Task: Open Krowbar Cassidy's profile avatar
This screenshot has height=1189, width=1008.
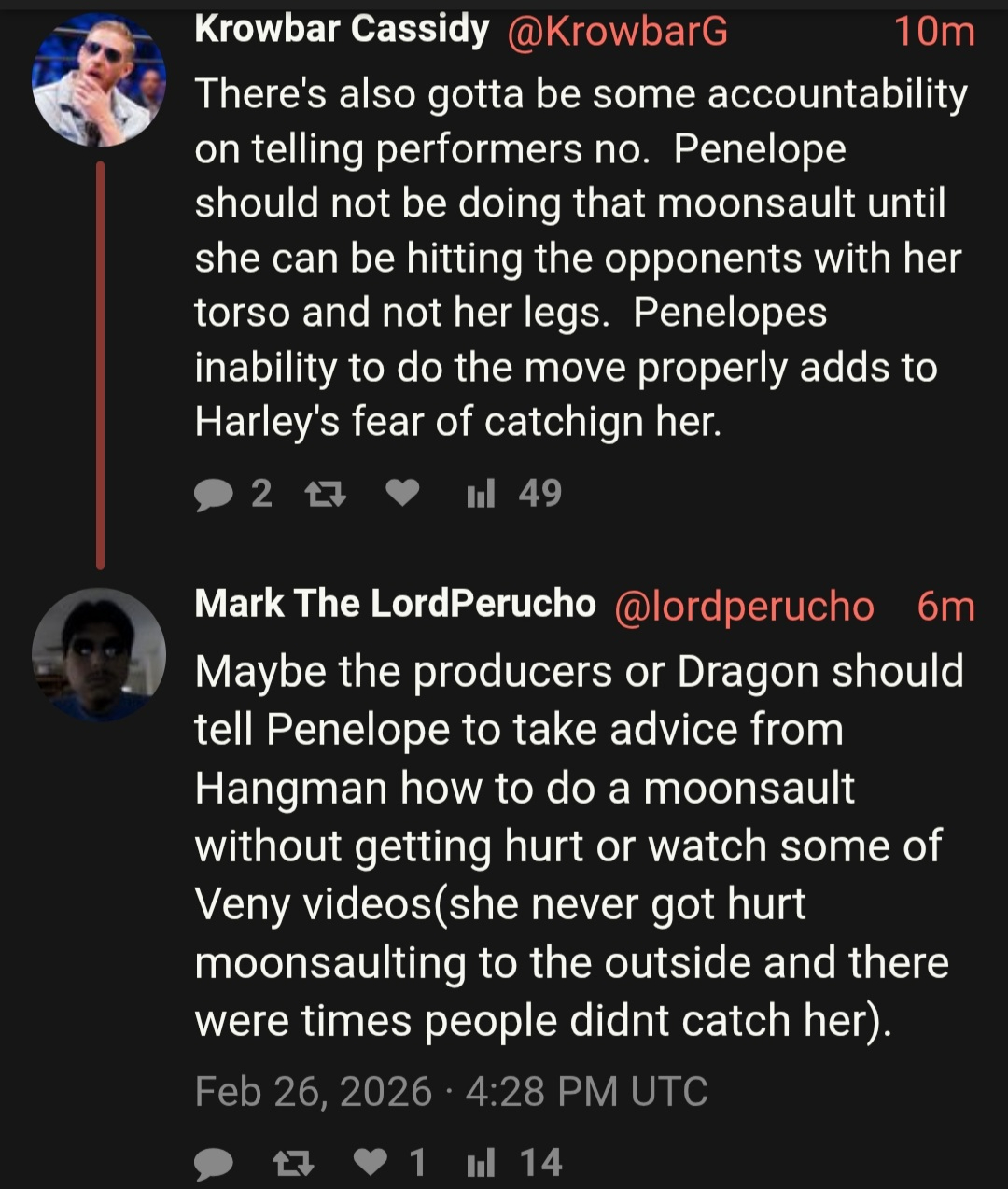Action: point(99,80)
